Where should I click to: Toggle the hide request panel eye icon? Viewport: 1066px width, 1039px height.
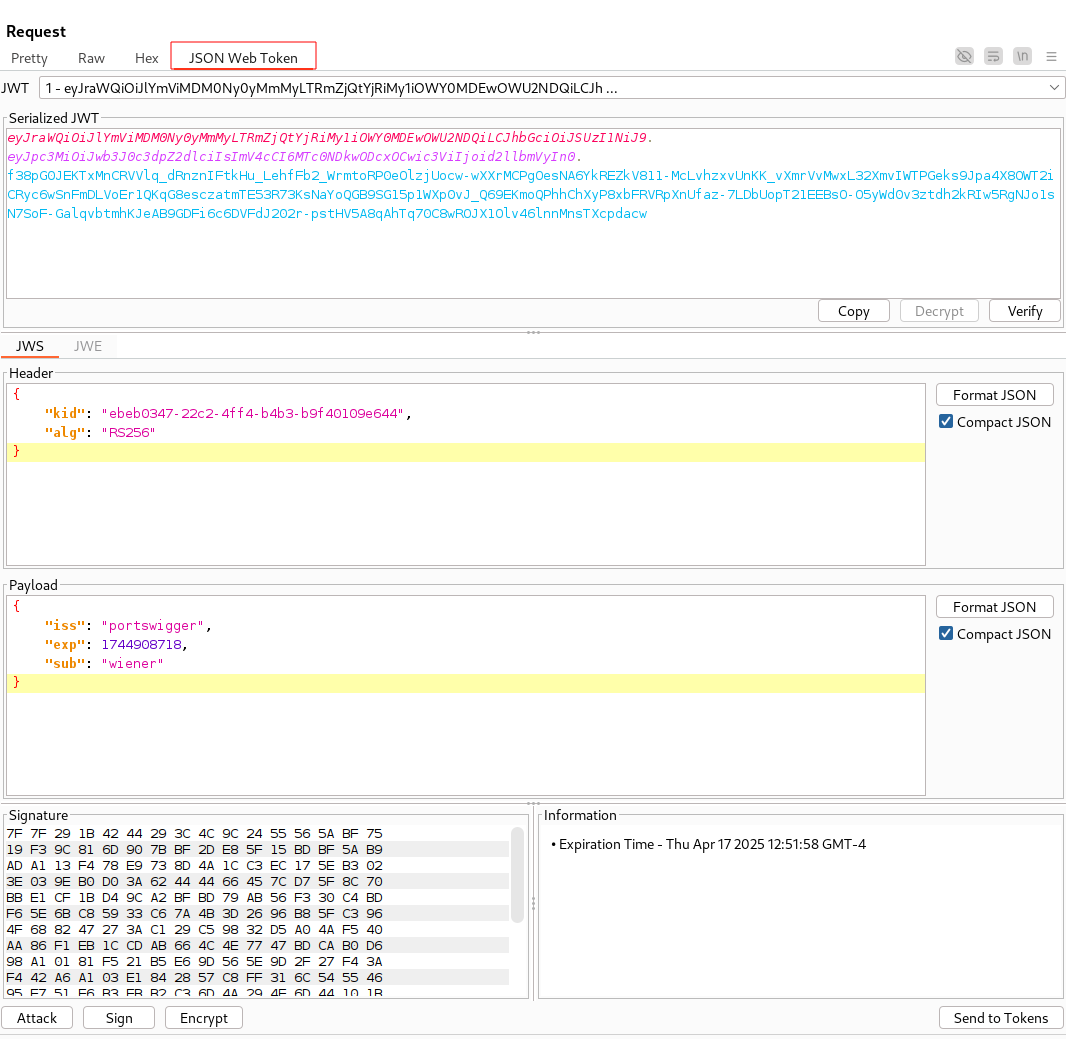point(964,56)
